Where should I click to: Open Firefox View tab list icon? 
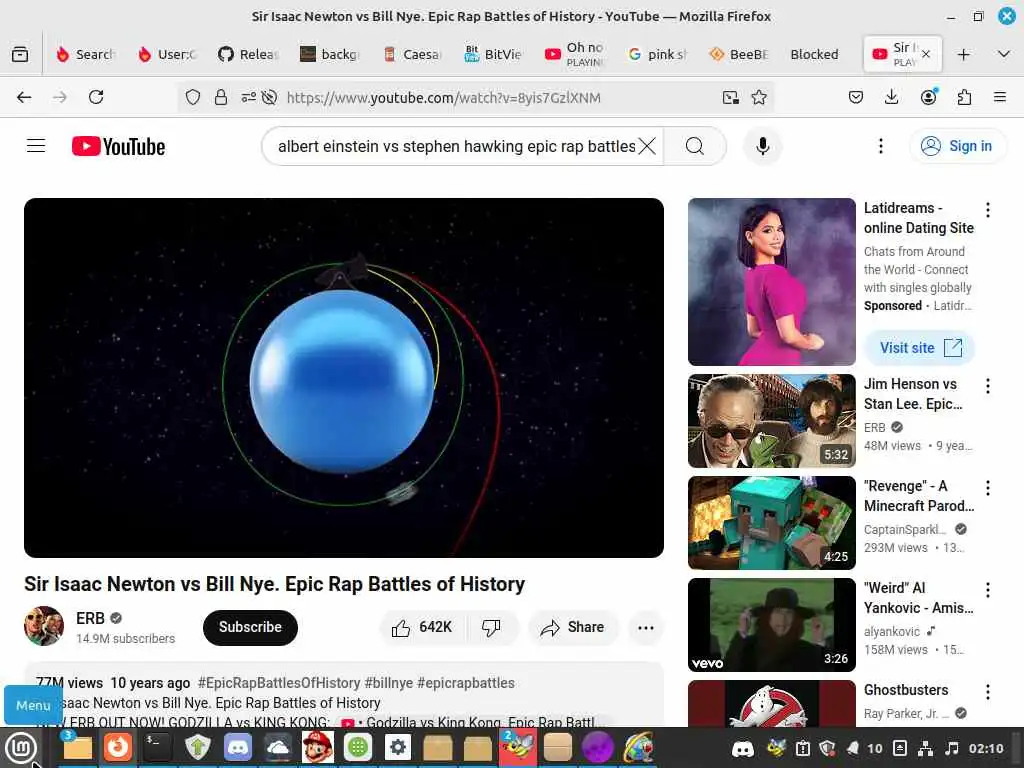point(20,54)
